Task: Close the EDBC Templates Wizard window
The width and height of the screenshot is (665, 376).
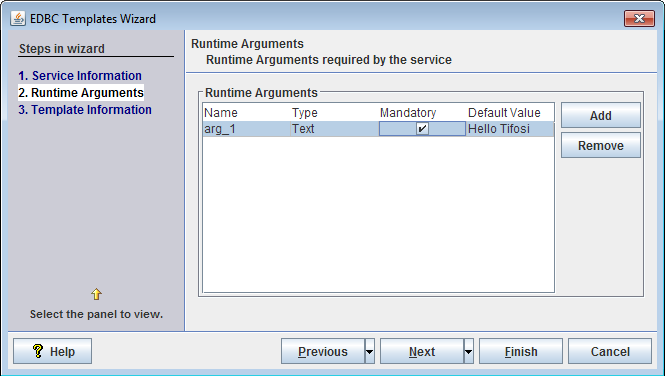Action: pos(639,18)
